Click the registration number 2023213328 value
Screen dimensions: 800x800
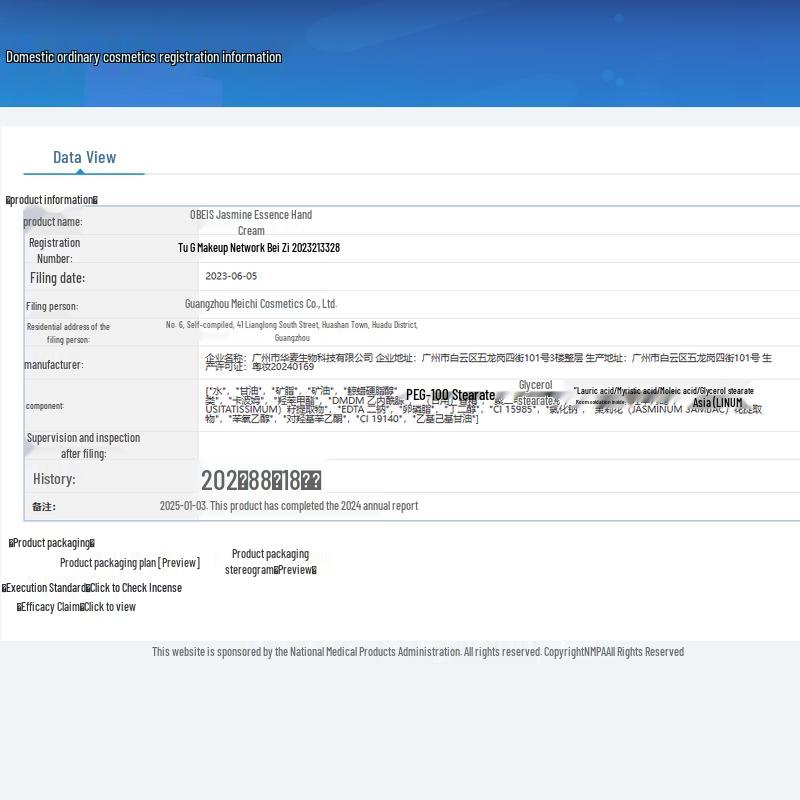[x=259, y=248]
